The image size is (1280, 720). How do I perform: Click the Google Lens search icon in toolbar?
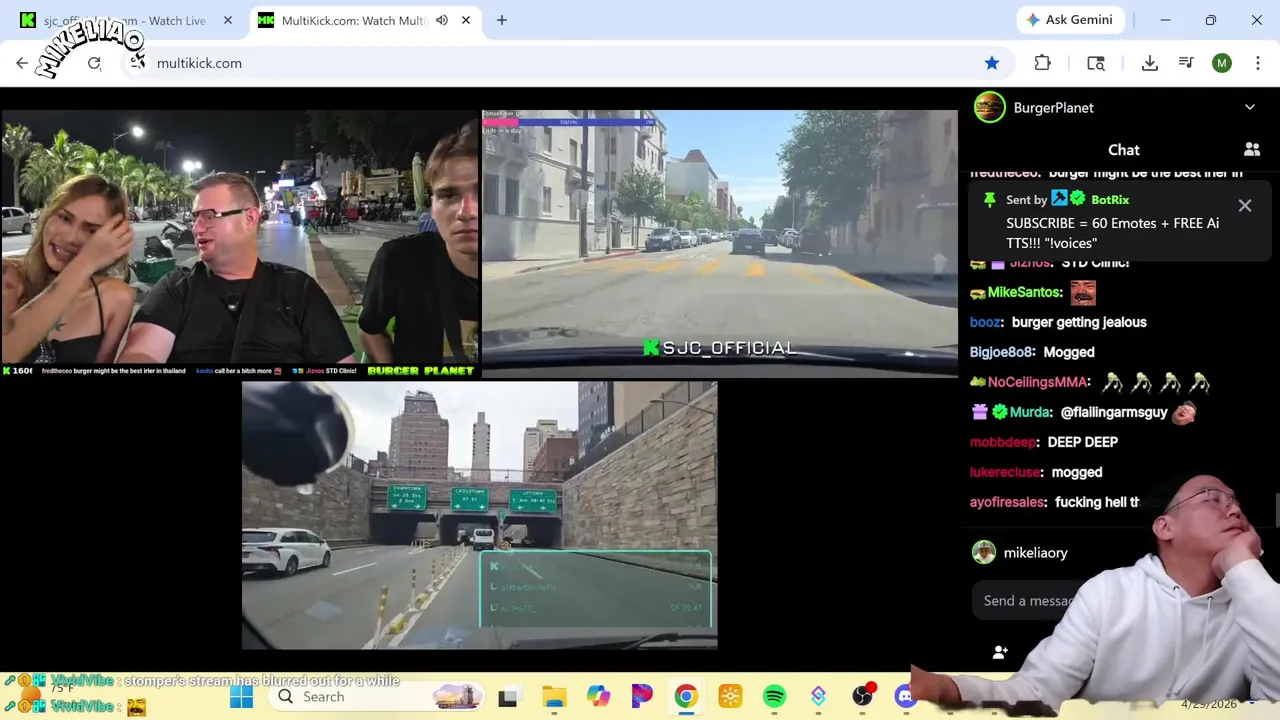1096,63
